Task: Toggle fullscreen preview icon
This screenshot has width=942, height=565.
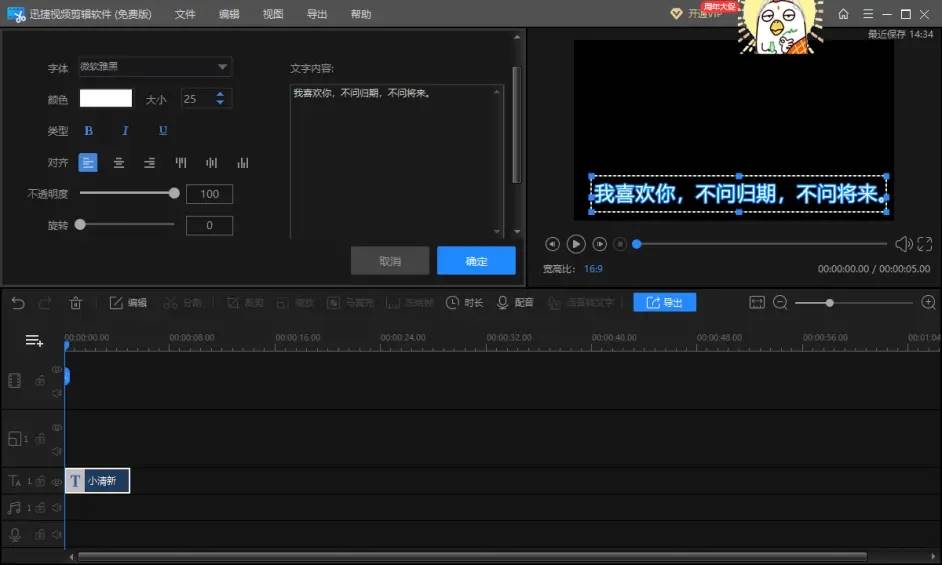Action: tap(925, 244)
